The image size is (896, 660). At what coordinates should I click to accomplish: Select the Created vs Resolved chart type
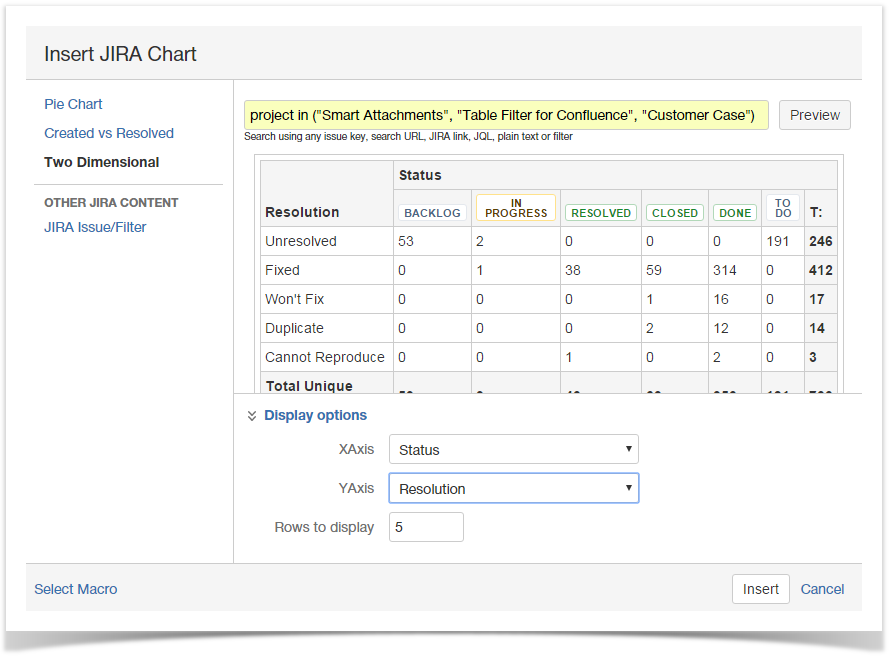(x=108, y=133)
